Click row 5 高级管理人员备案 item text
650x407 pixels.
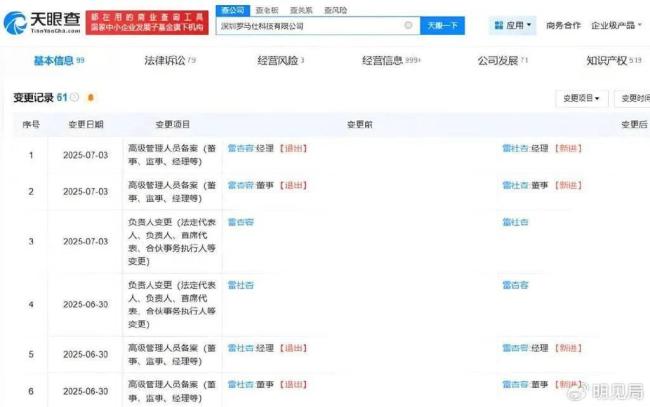point(172,354)
